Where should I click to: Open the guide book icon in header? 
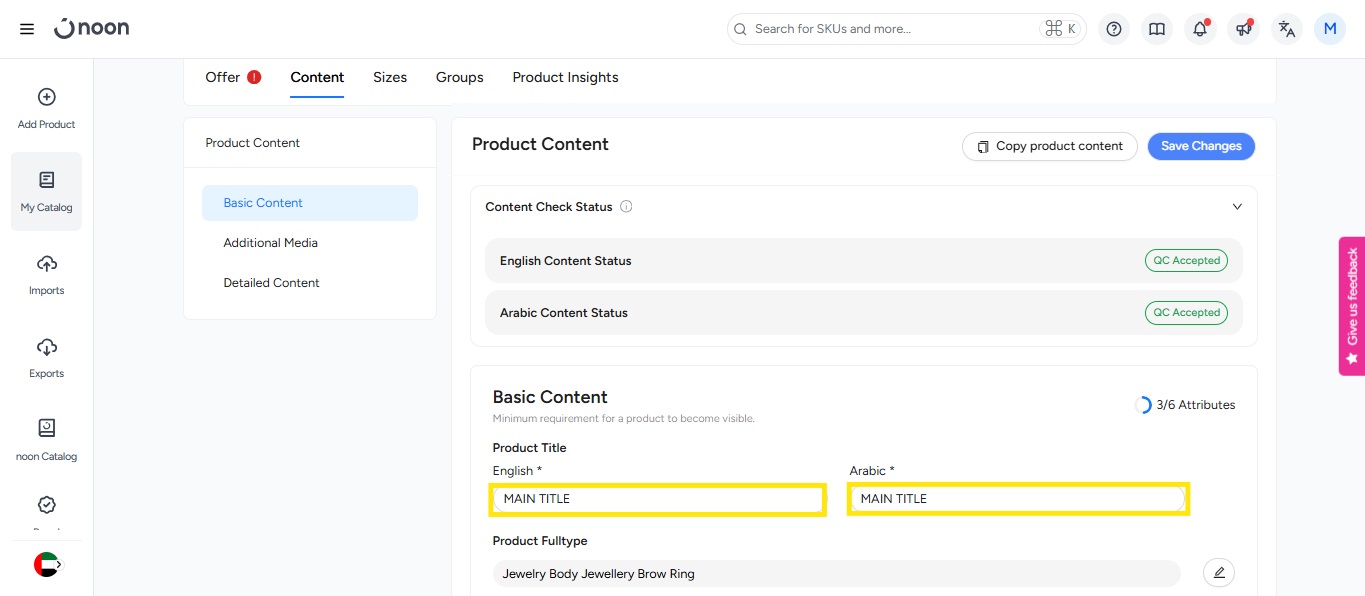1157,29
